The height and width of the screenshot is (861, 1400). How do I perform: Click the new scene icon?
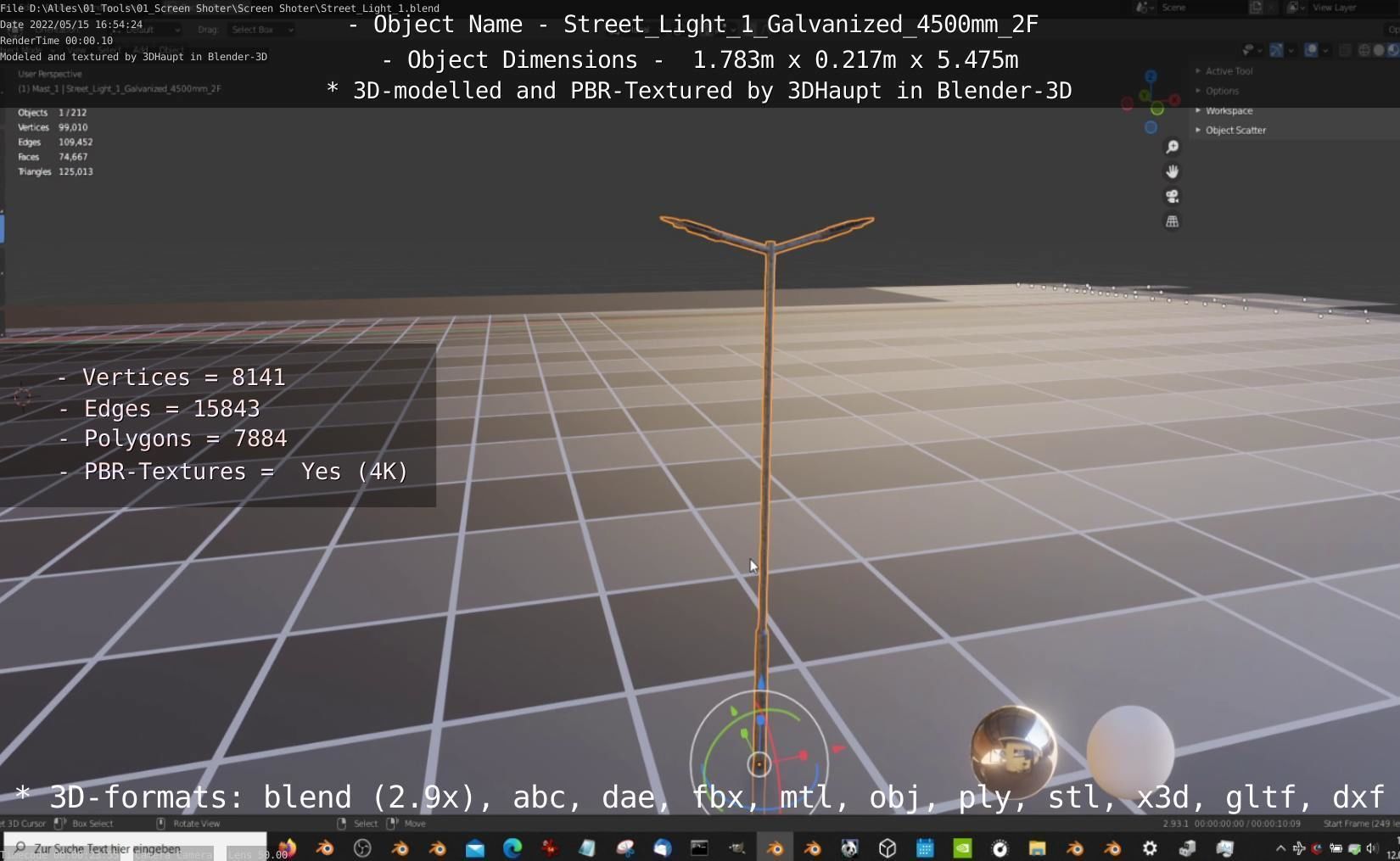pos(1256,8)
